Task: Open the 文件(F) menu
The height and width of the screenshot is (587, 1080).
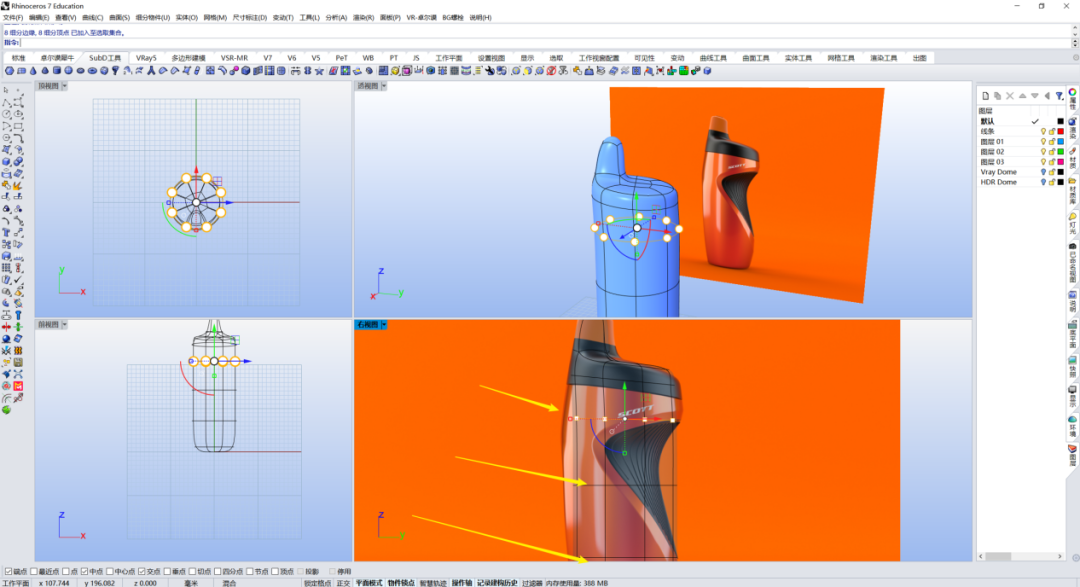Action: [13, 17]
